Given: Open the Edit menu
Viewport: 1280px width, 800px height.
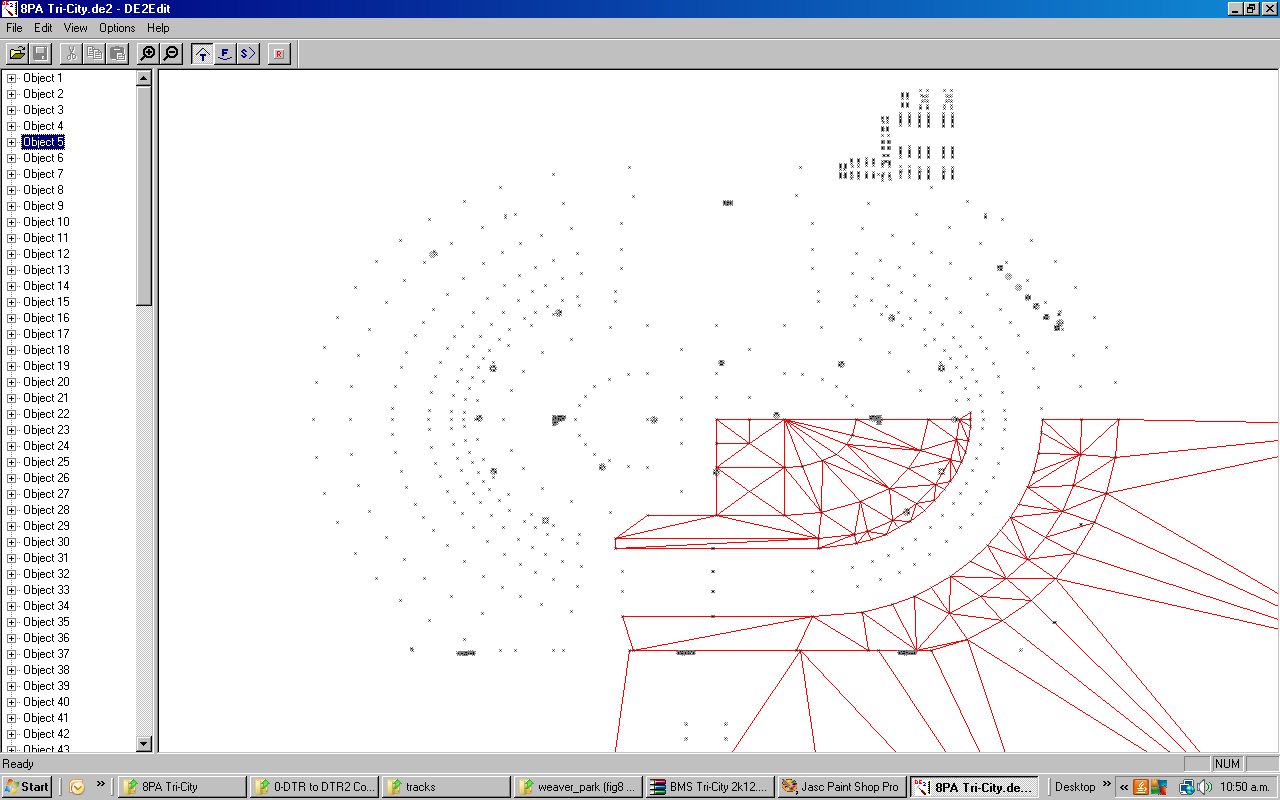Looking at the screenshot, I should click(43, 28).
